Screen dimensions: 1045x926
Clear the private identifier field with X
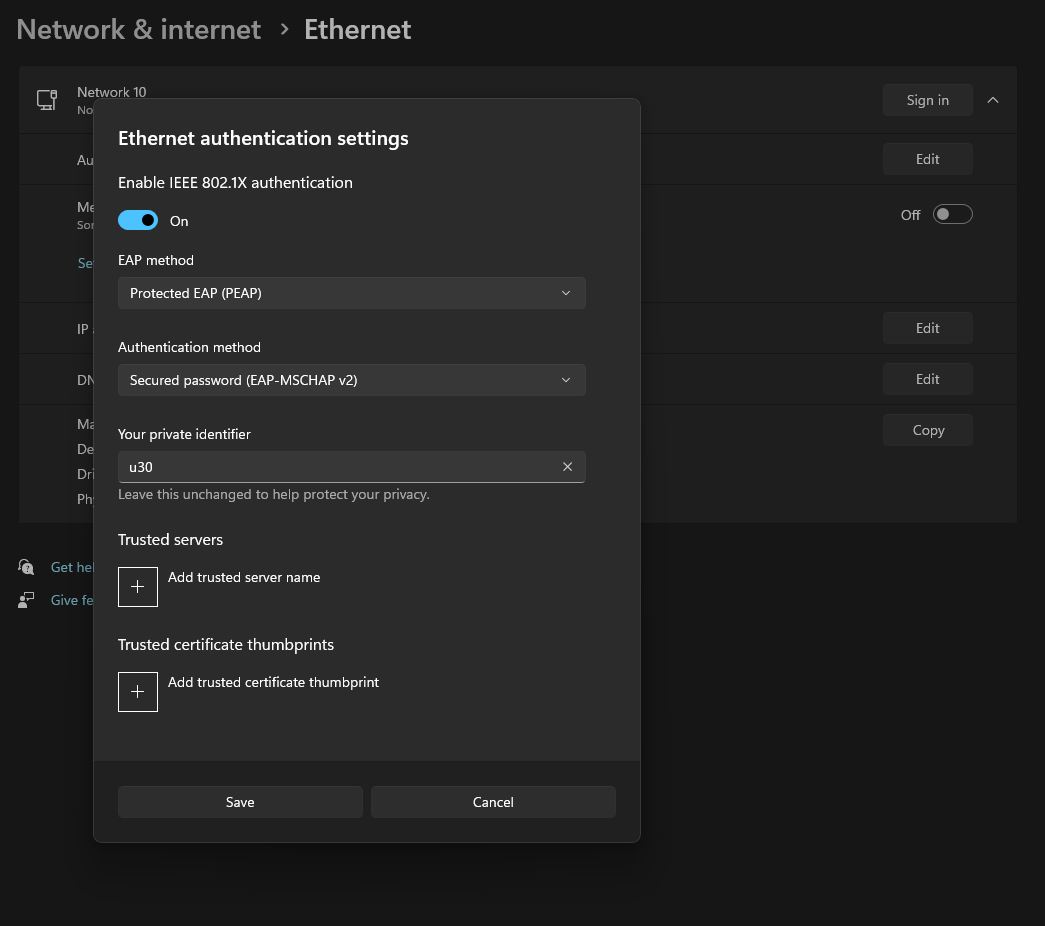coord(567,467)
